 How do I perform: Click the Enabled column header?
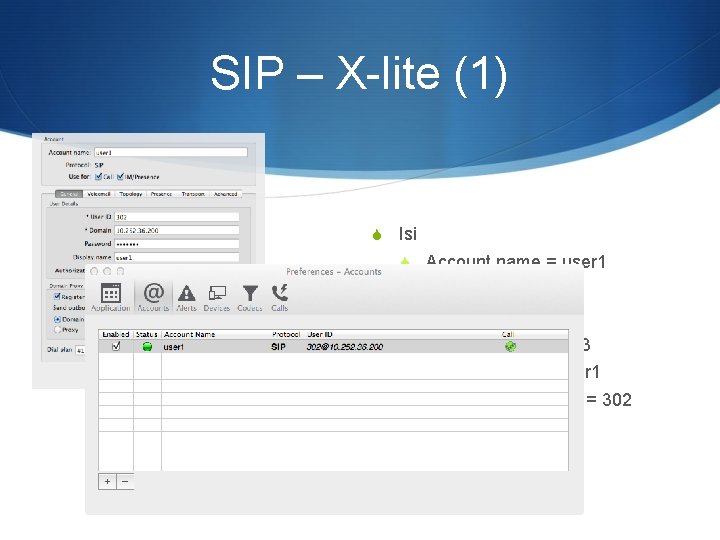(x=116, y=334)
